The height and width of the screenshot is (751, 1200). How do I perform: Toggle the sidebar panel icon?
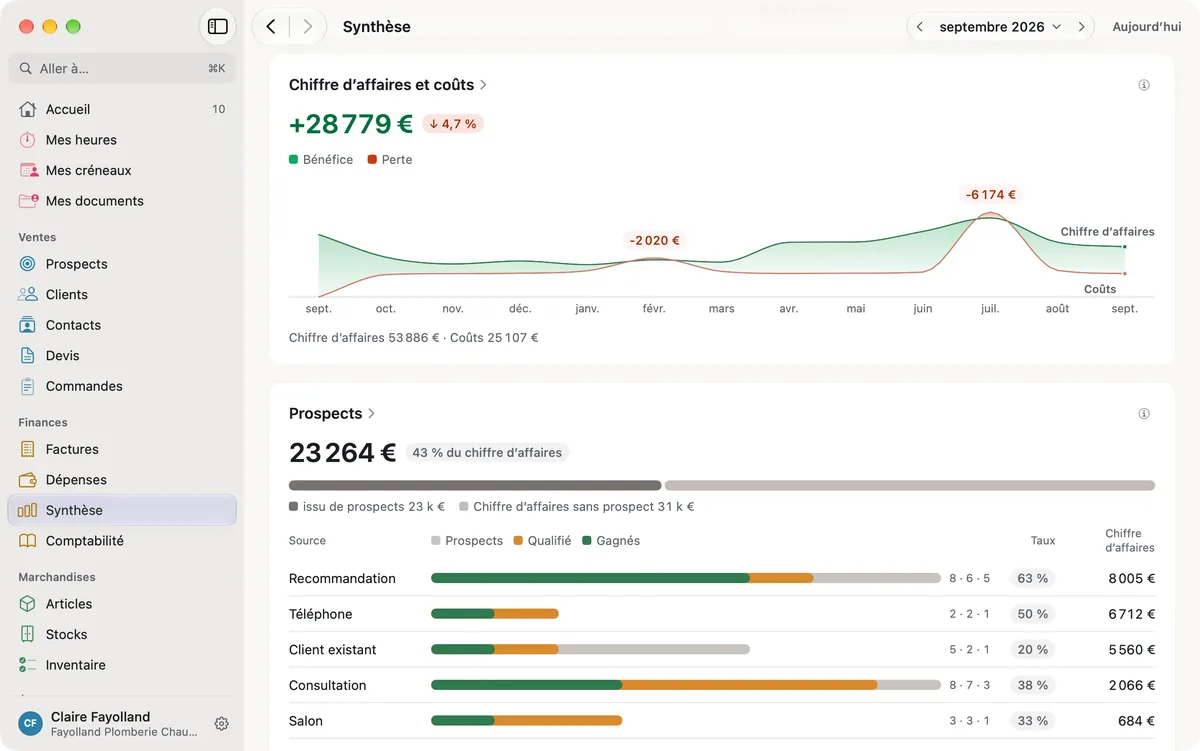pos(218,27)
